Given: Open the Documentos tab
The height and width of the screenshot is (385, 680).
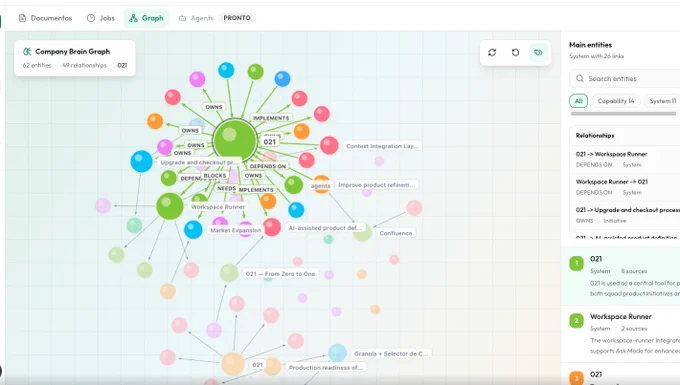Looking at the screenshot, I should (45, 18).
